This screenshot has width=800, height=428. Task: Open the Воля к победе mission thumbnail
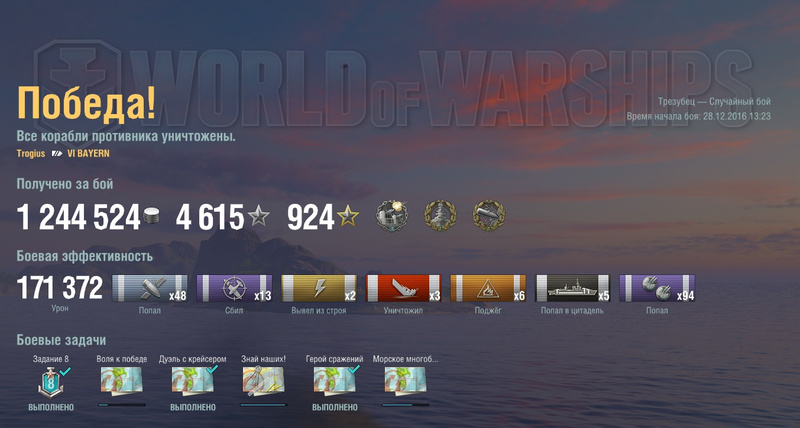121,381
